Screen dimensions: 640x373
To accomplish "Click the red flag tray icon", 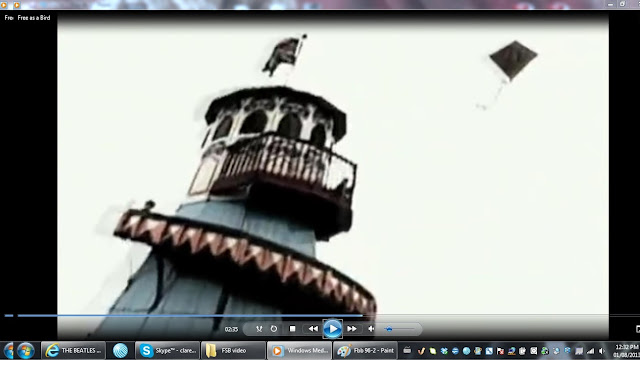I will coord(500,351).
